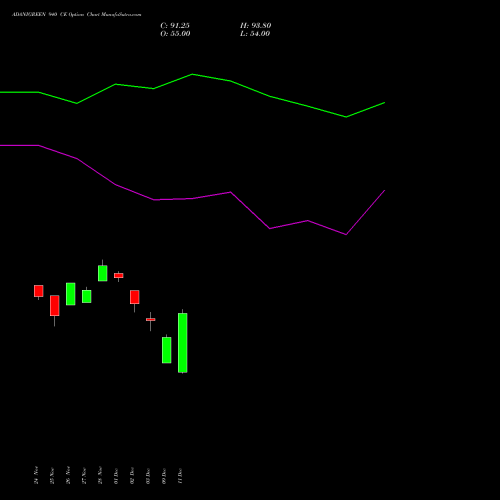The width and height of the screenshot is (500, 500).
Task: Select the 09 Dec date label
Action: pyautogui.click(x=164, y=476)
